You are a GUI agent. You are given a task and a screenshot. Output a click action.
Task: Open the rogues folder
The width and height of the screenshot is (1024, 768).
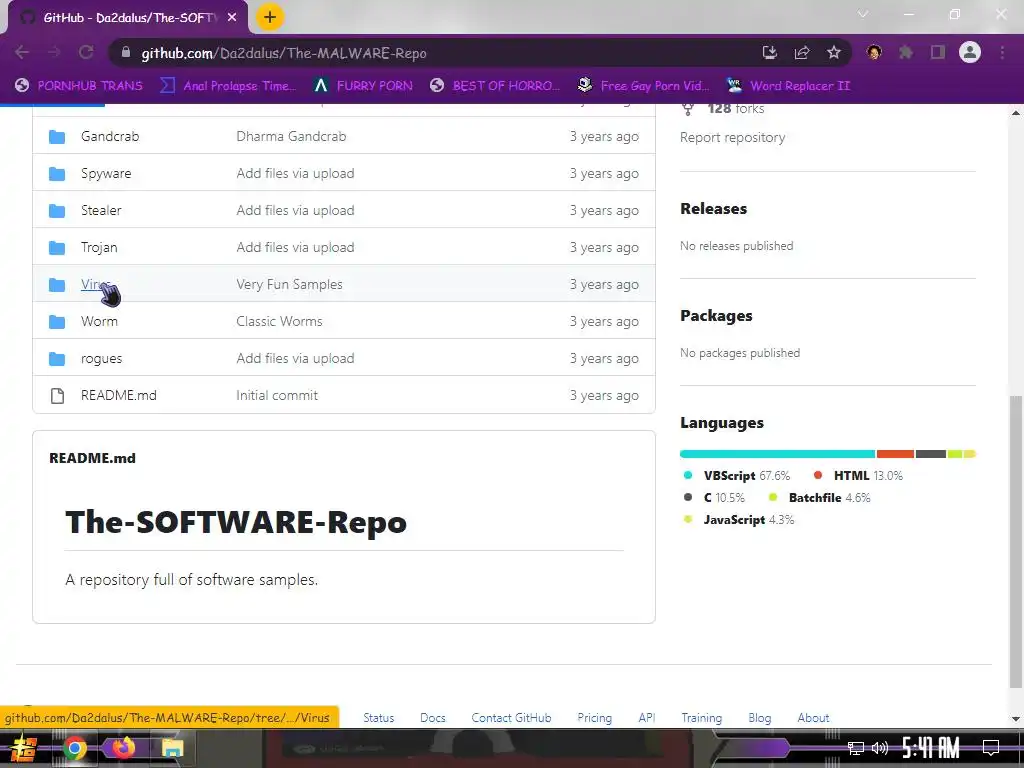pos(101,359)
